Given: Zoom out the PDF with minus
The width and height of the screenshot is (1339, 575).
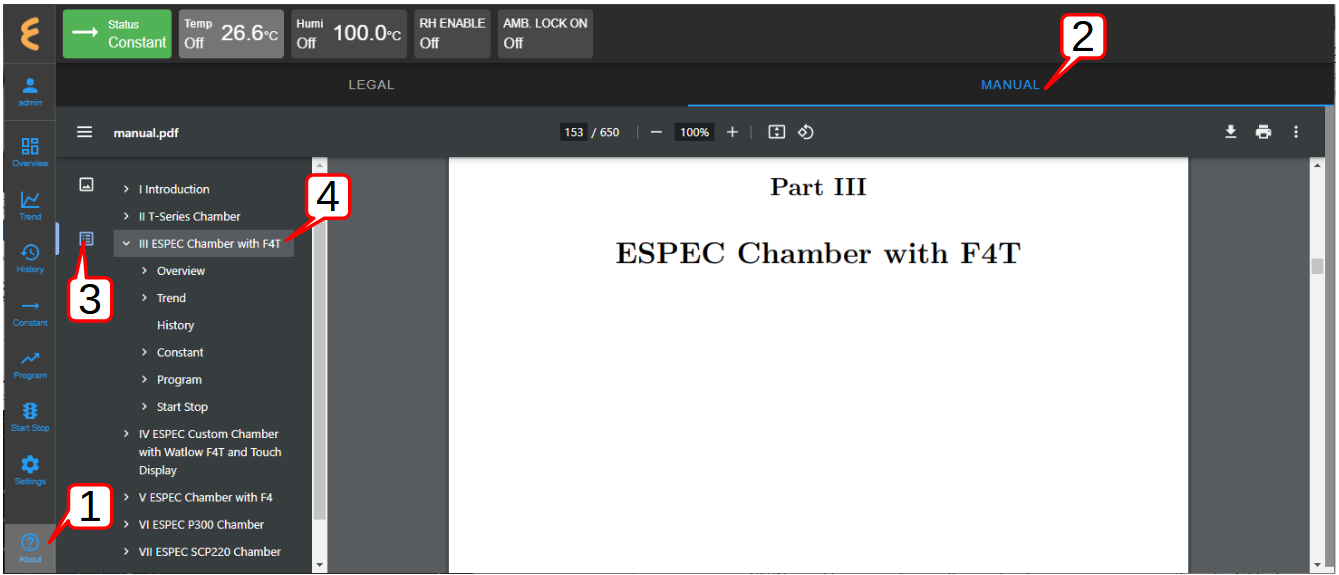Looking at the screenshot, I should [x=656, y=132].
